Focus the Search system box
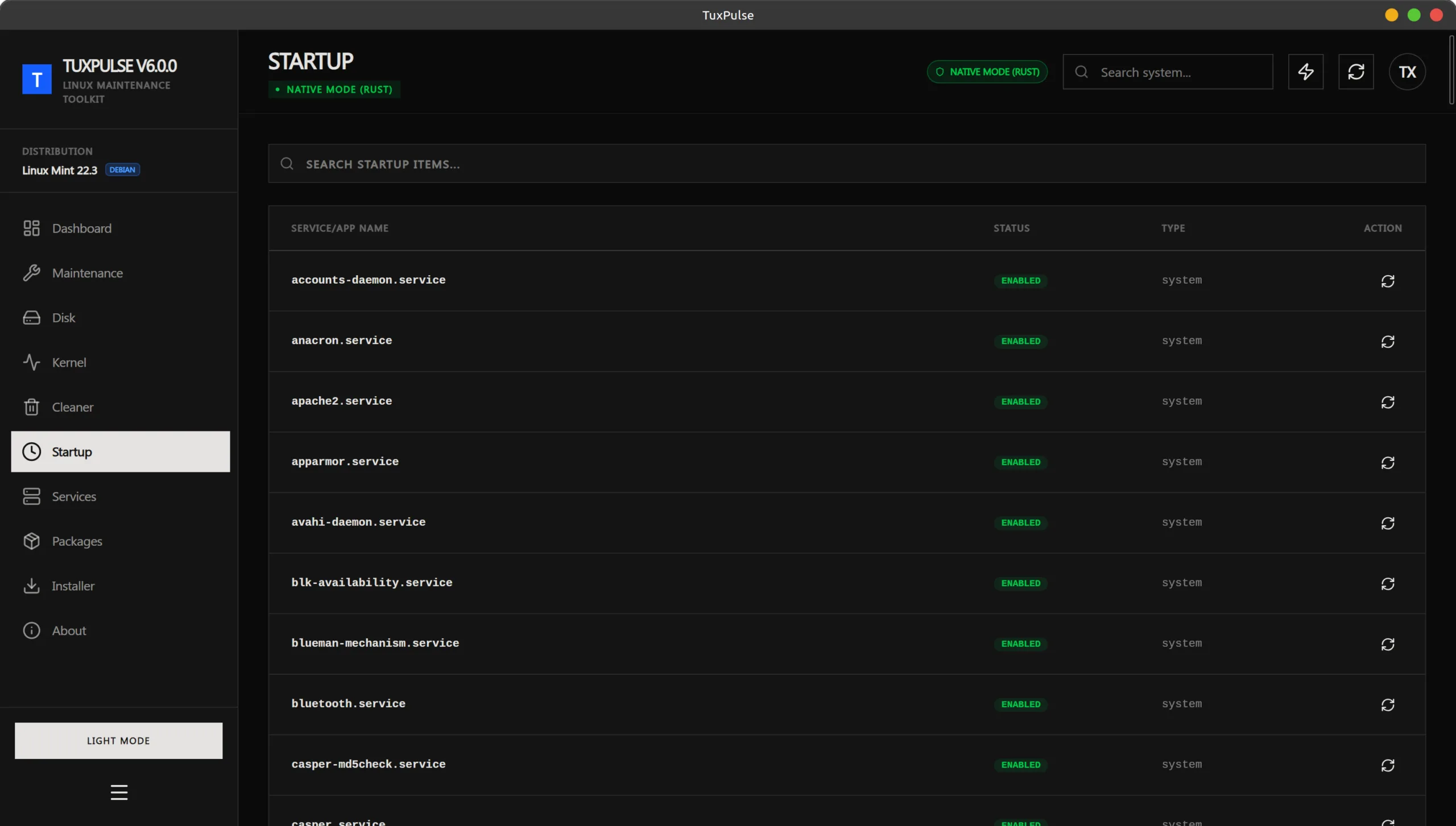This screenshot has width=1456, height=826. coord(1177,72)
